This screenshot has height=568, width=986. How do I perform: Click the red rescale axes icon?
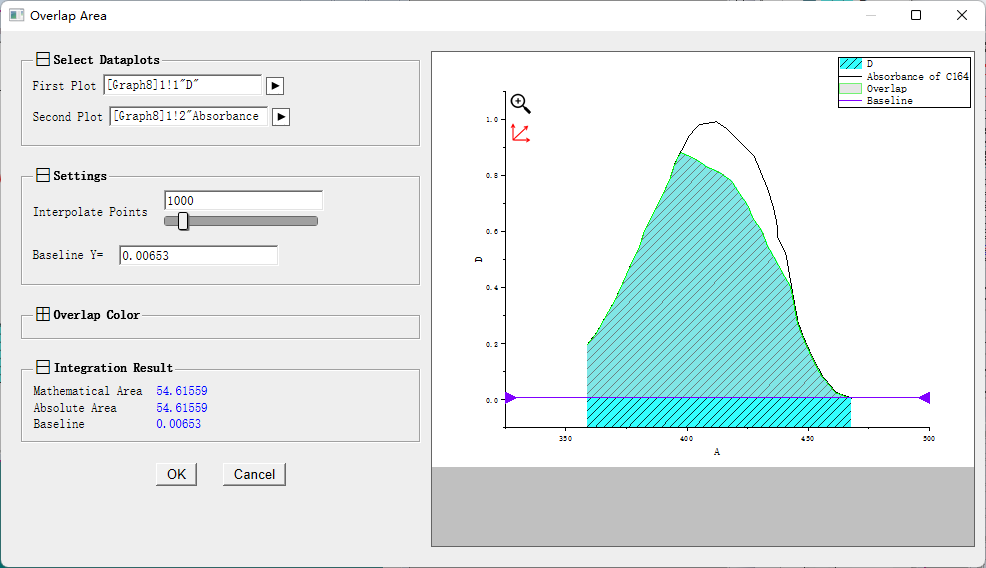pos(520,133)
